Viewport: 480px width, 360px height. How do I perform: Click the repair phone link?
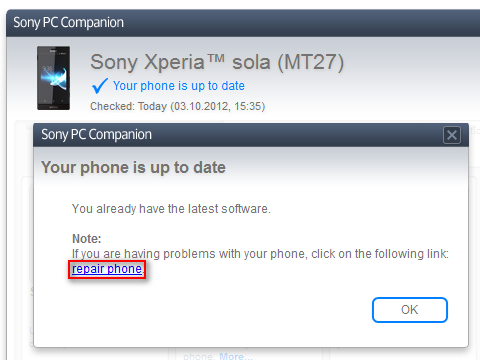point(107,269)
